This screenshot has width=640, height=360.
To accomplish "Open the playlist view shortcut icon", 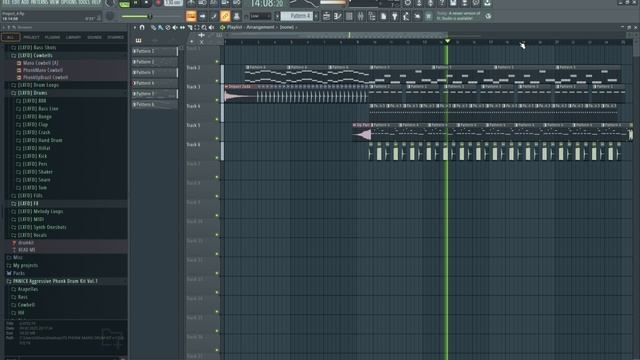I will [326, 16].
